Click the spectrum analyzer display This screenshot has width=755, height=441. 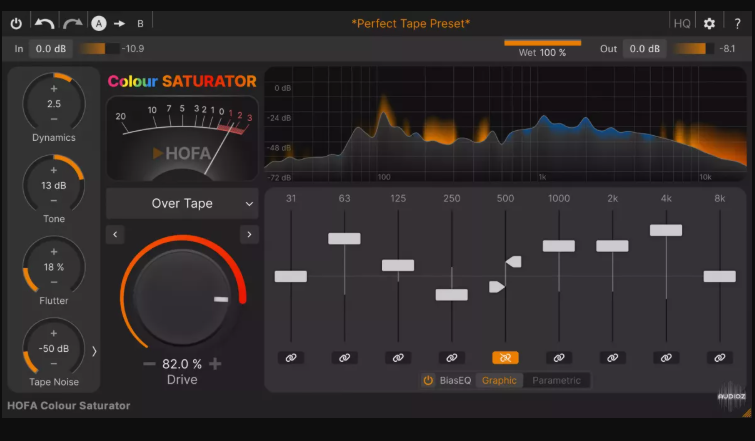tap(505, 124)
